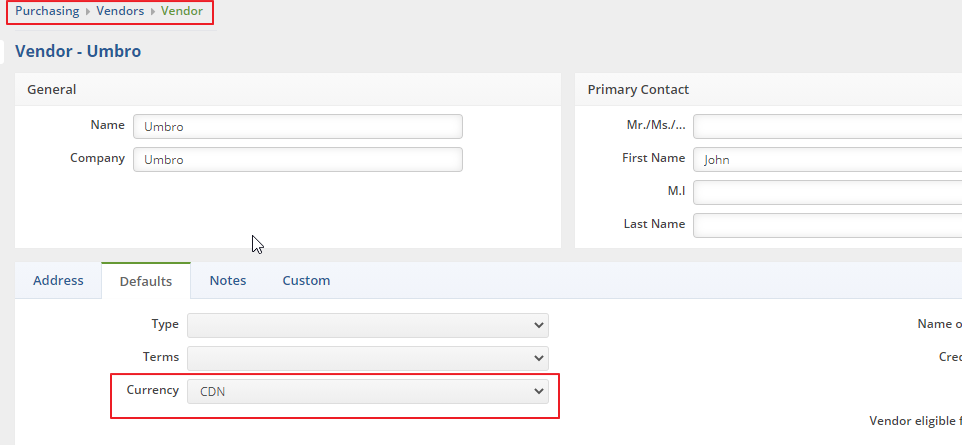The height and width of the screenshot is (445, 962).
Task: Open the Terms dropdown list
Action: tap(367, 357)
